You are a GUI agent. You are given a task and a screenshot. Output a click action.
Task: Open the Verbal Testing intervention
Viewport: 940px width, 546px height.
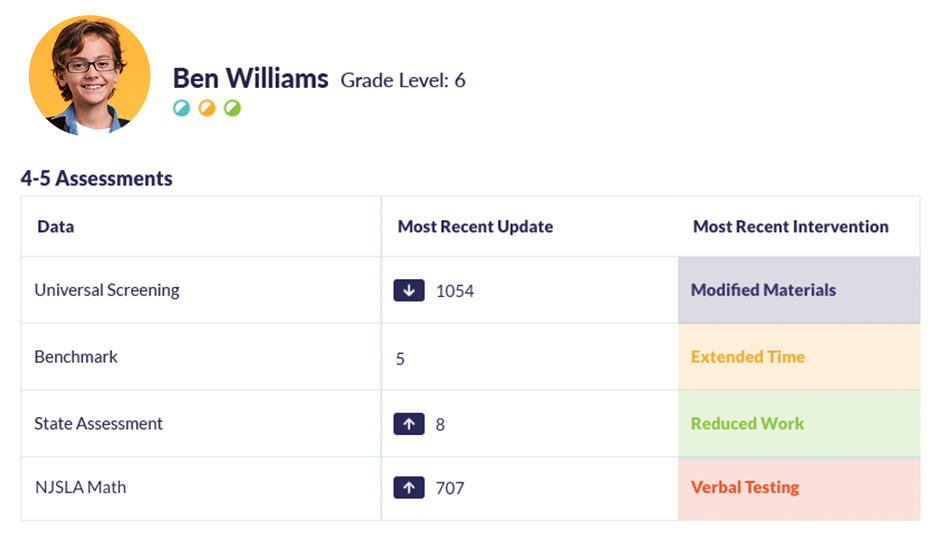[745, 488]
